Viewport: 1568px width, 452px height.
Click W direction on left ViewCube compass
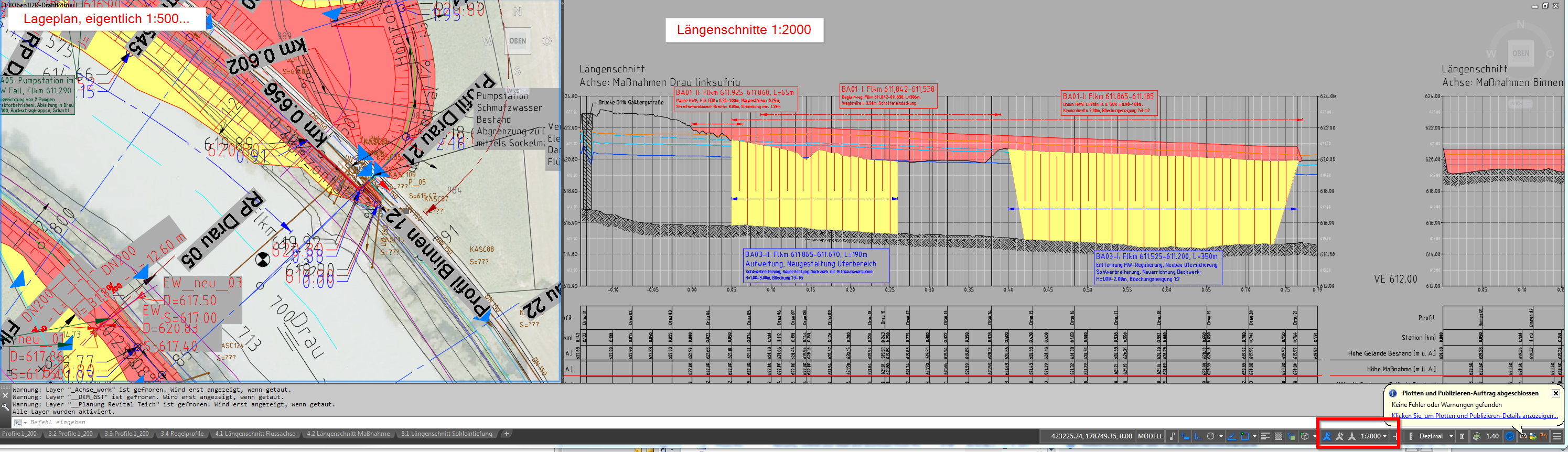(487, 41)
